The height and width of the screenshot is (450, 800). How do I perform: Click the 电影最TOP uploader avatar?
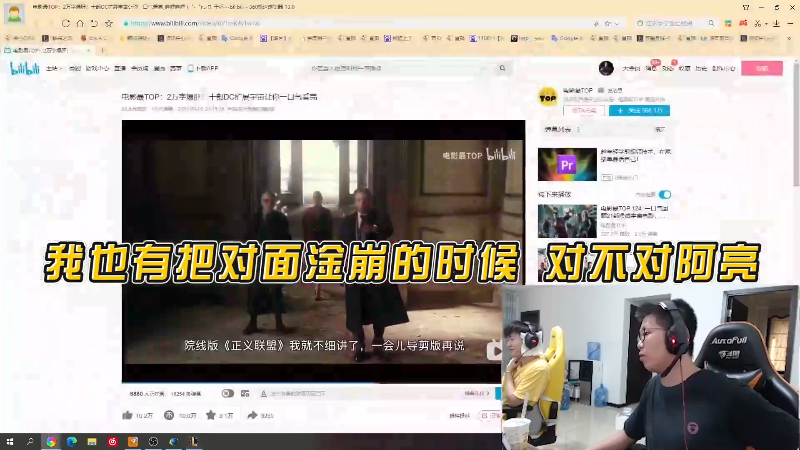point(548,97)
